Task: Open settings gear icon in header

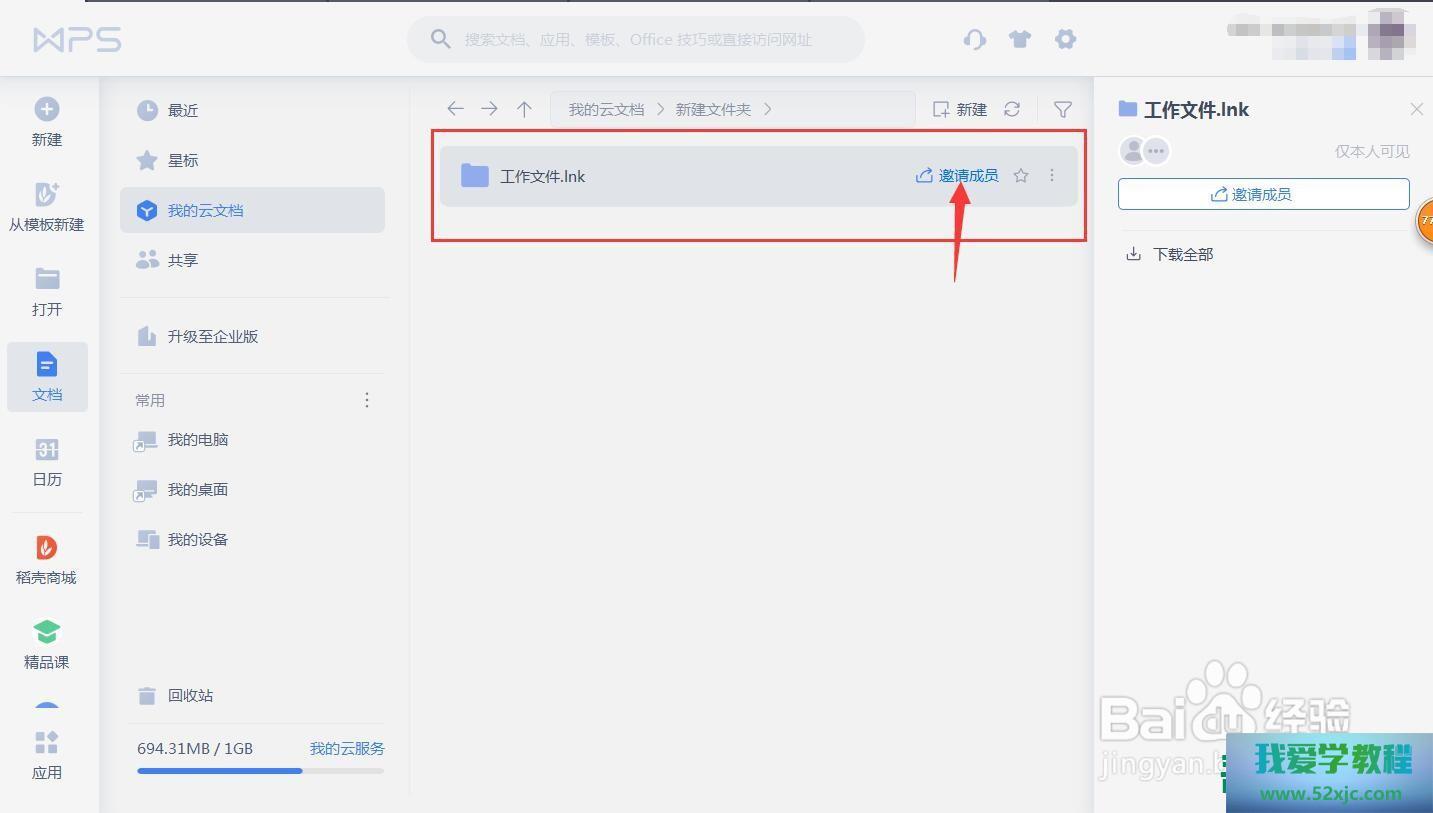Action: [x=1065, y=39]
